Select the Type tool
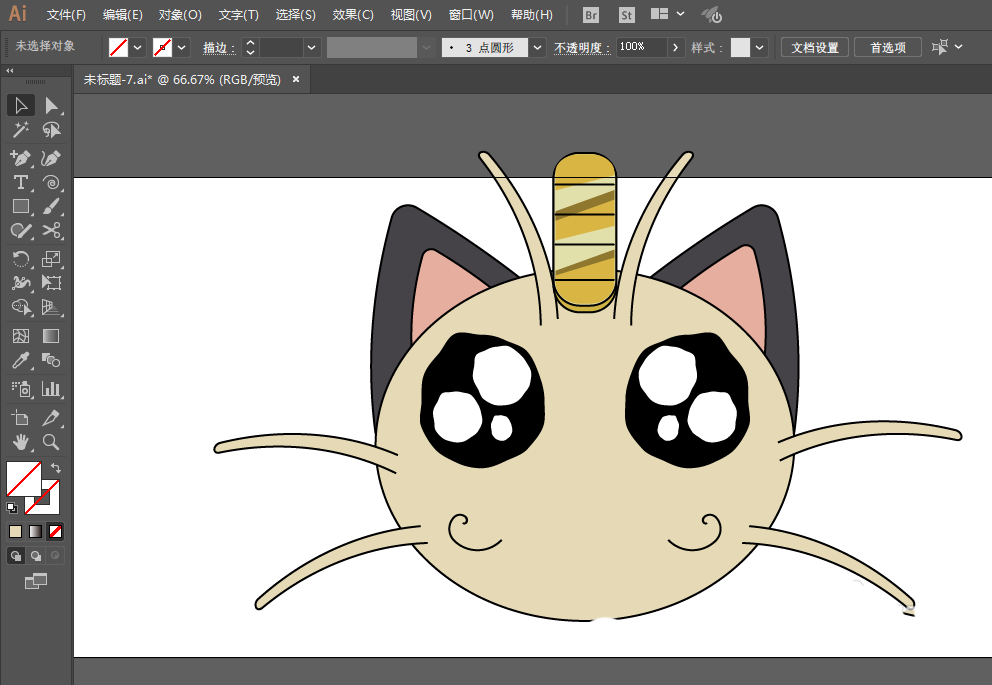The image size is (992, 685). tap(20, 182)
